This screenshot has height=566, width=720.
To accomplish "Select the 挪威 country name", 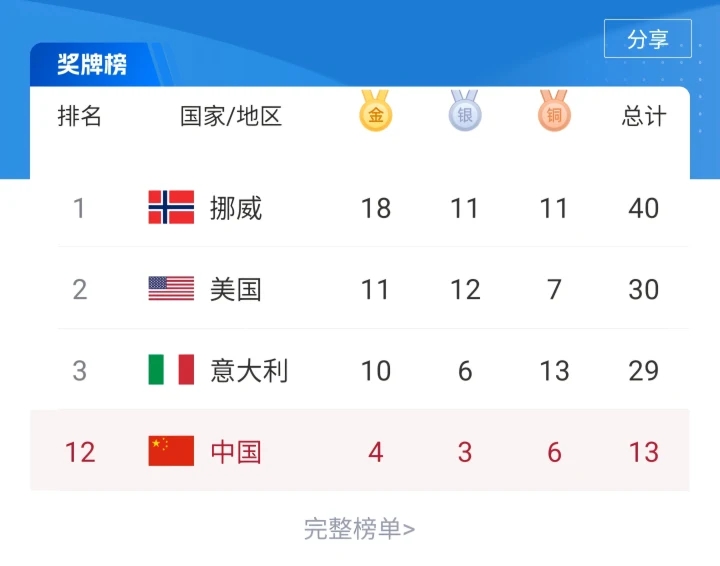I will [x=236, y=208].
